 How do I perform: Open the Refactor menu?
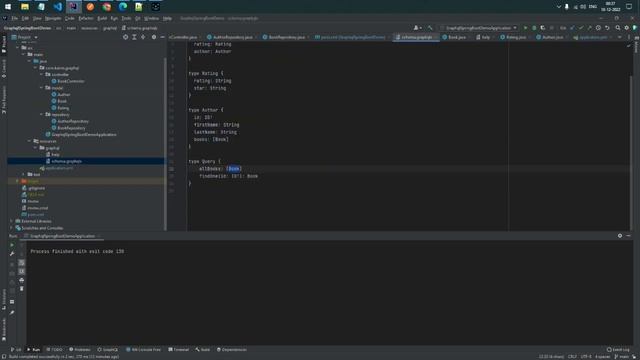85,18
